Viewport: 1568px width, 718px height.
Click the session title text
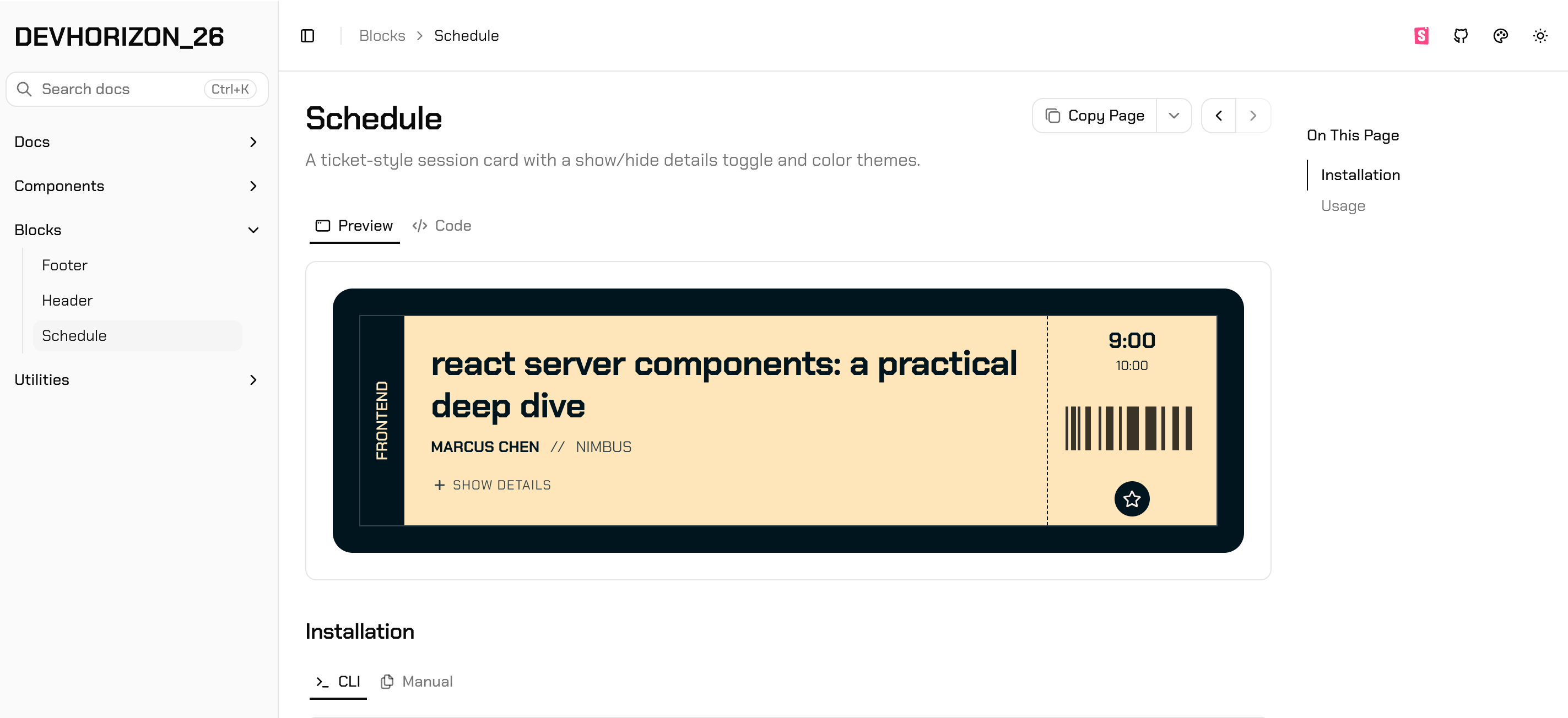[x=724, y=384]
